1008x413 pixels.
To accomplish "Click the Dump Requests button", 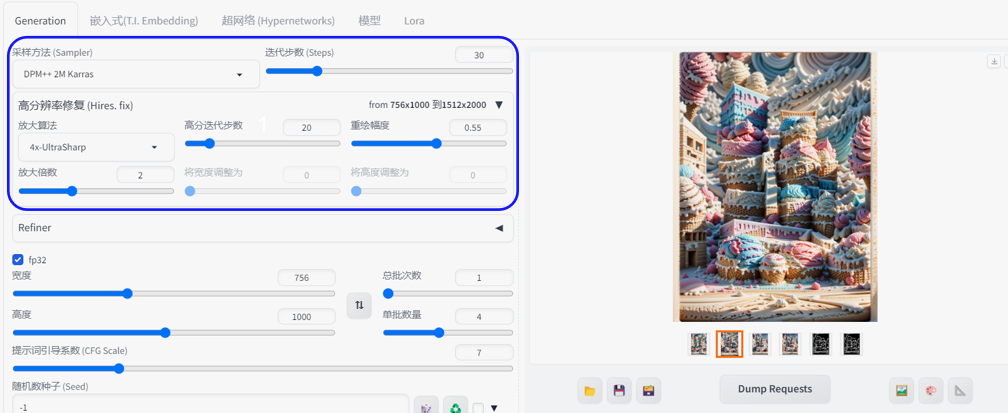I will (775, 389).
